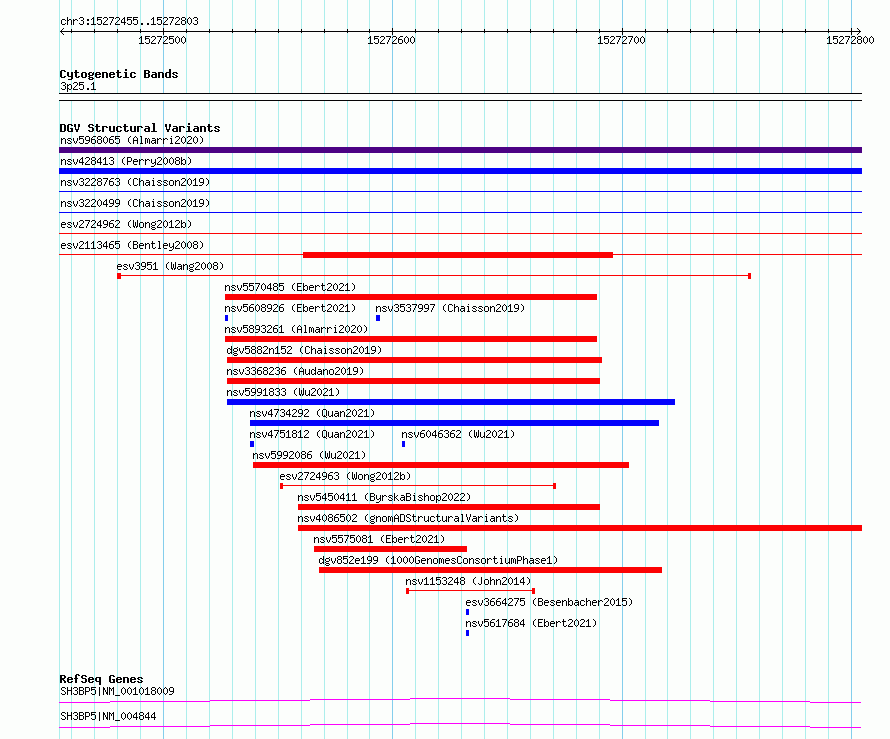Click the ruler's right scroll arrow
890x739 pixels.
pyautogui.click(x=858, y=32)
